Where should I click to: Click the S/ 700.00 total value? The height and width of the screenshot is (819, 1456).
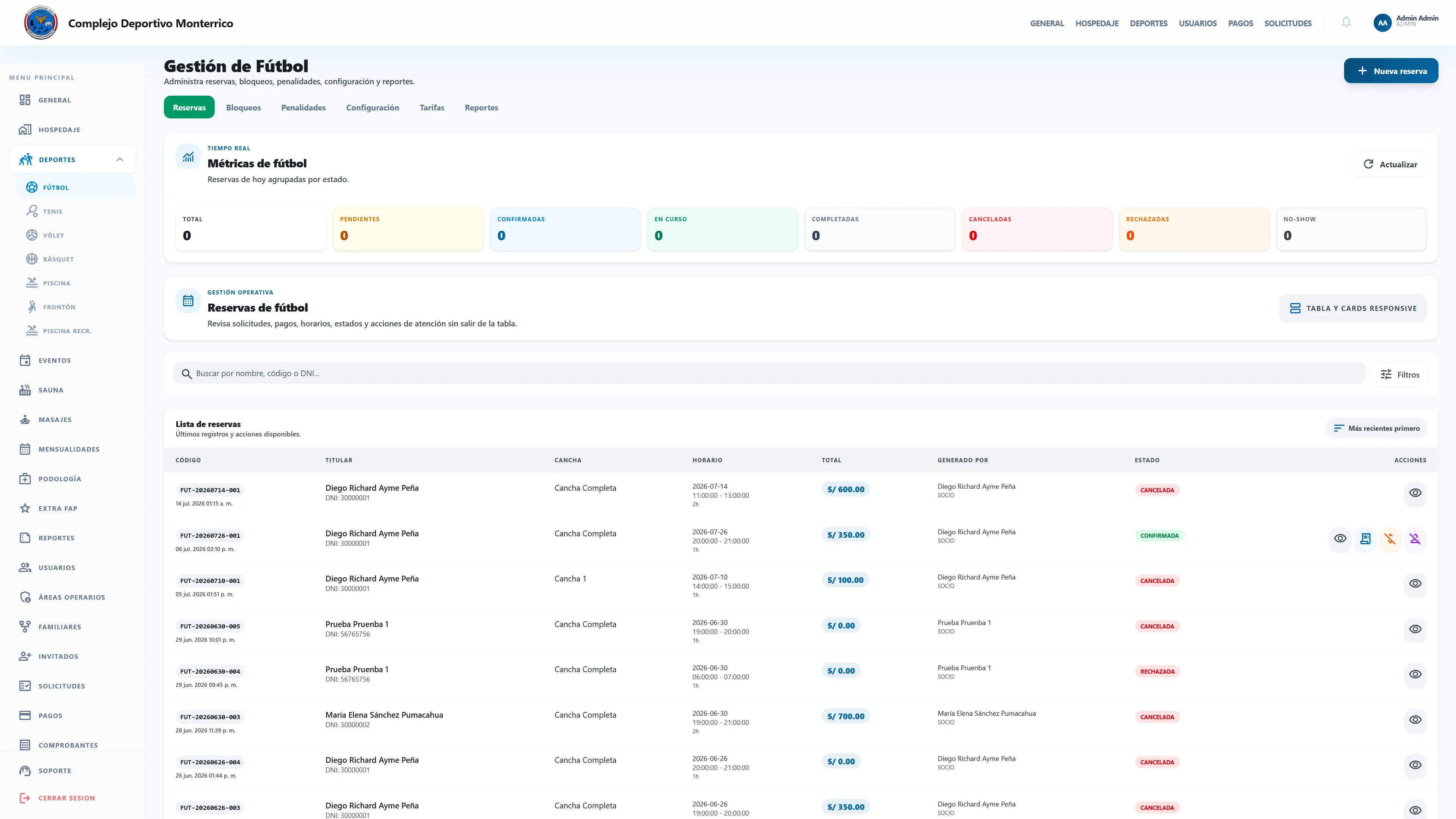(846, 716)
